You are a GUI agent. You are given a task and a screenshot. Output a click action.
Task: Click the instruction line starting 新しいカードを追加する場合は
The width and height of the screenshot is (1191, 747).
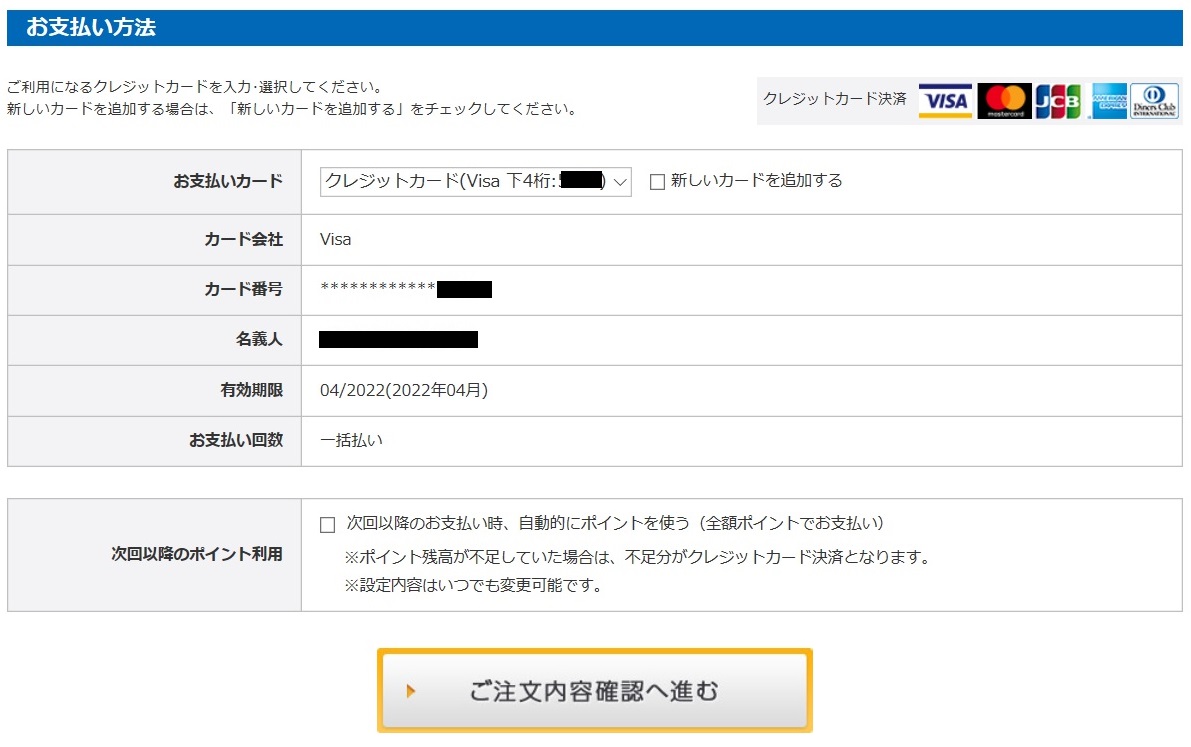(292, 109)
